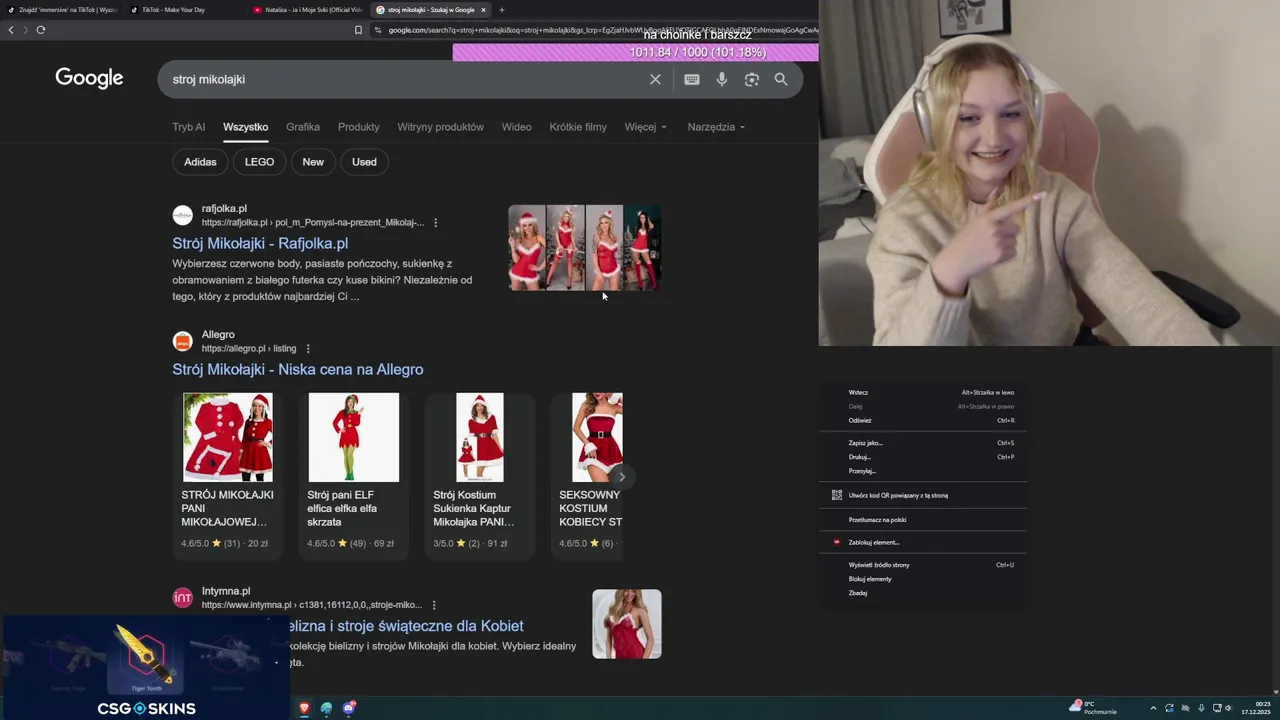Click the rafjolka.pl result image thumbnail

point(585,248)
